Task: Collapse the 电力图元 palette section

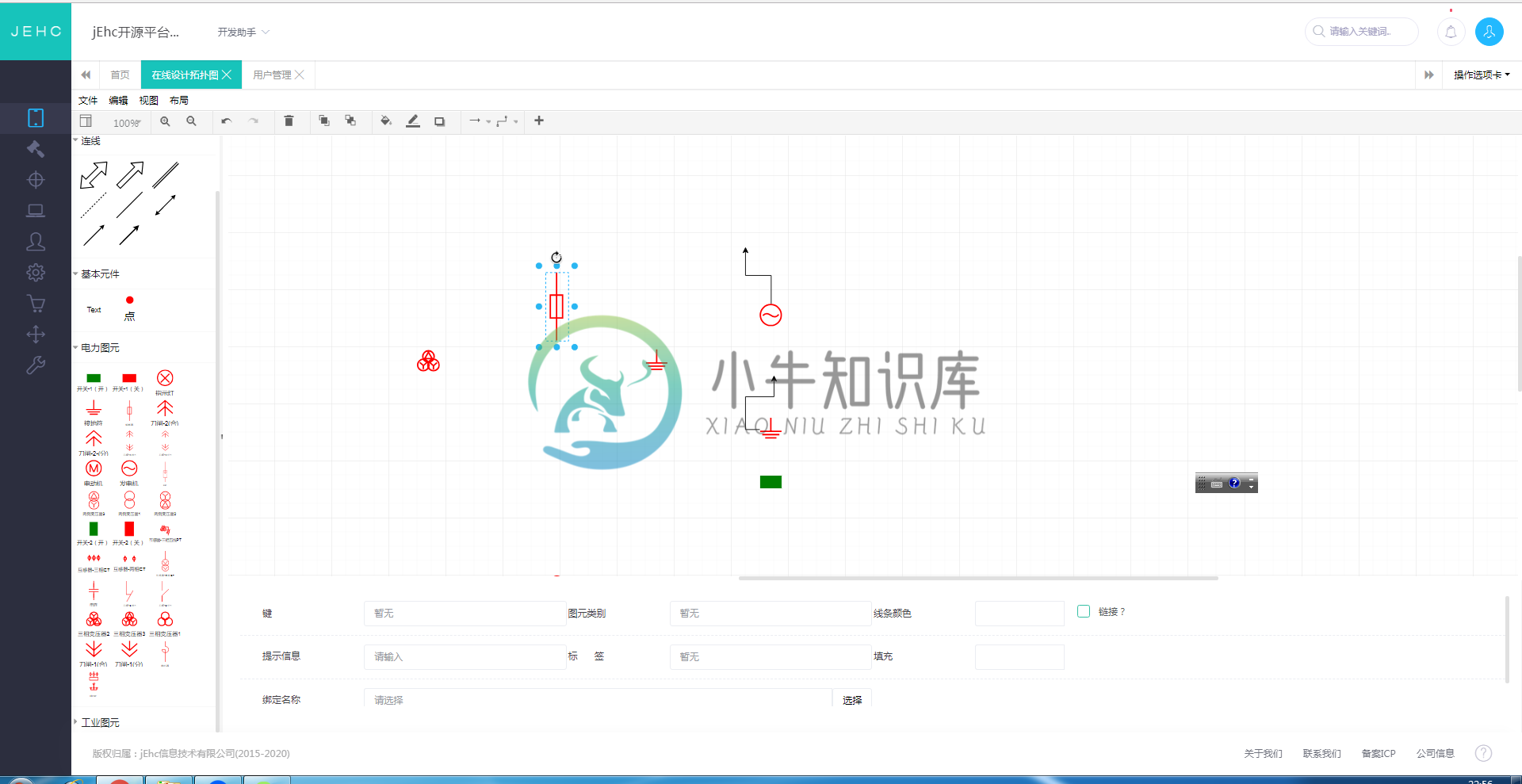Action: click(x=97, y=348)
